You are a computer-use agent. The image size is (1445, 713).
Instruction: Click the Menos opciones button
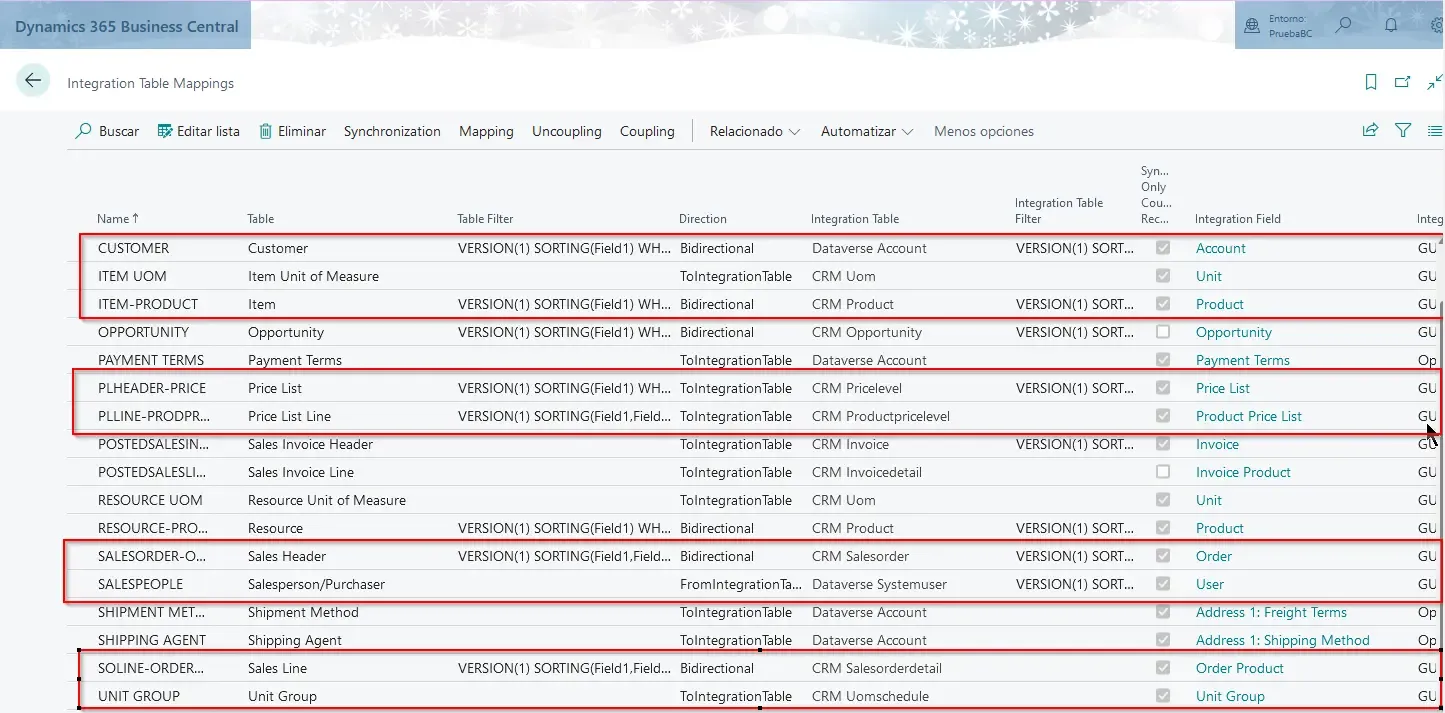pos(983,131)
